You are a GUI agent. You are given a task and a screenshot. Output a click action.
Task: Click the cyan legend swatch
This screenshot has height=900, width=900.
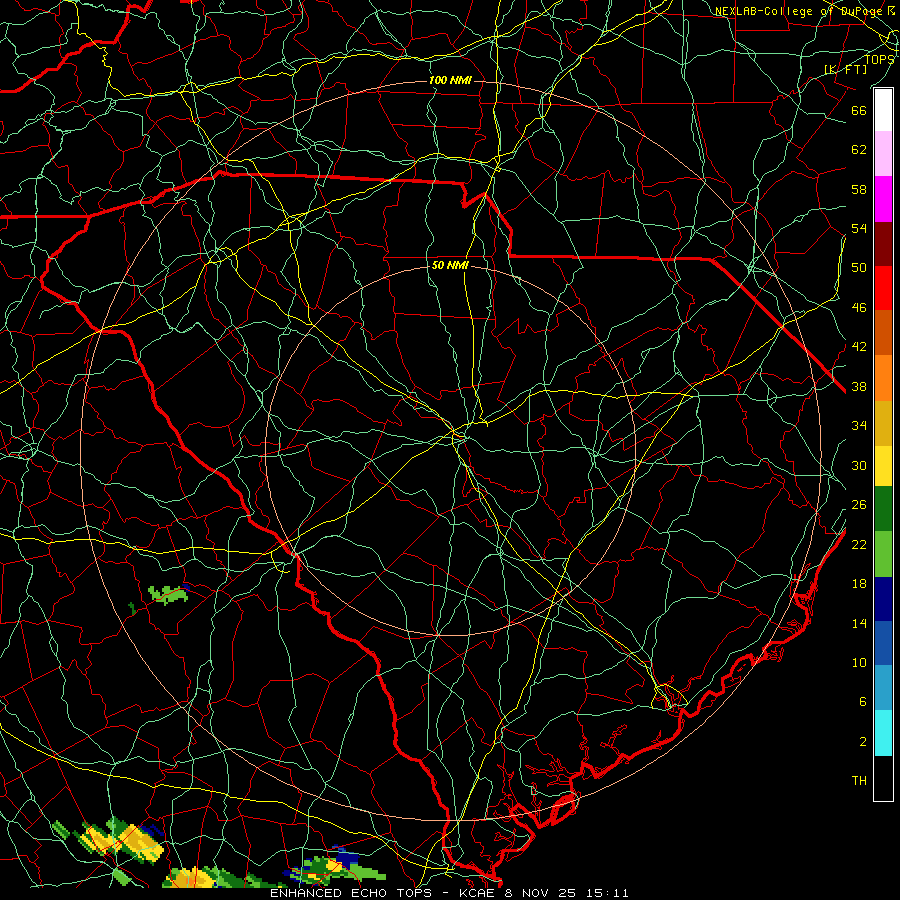(x=883, y=733)
